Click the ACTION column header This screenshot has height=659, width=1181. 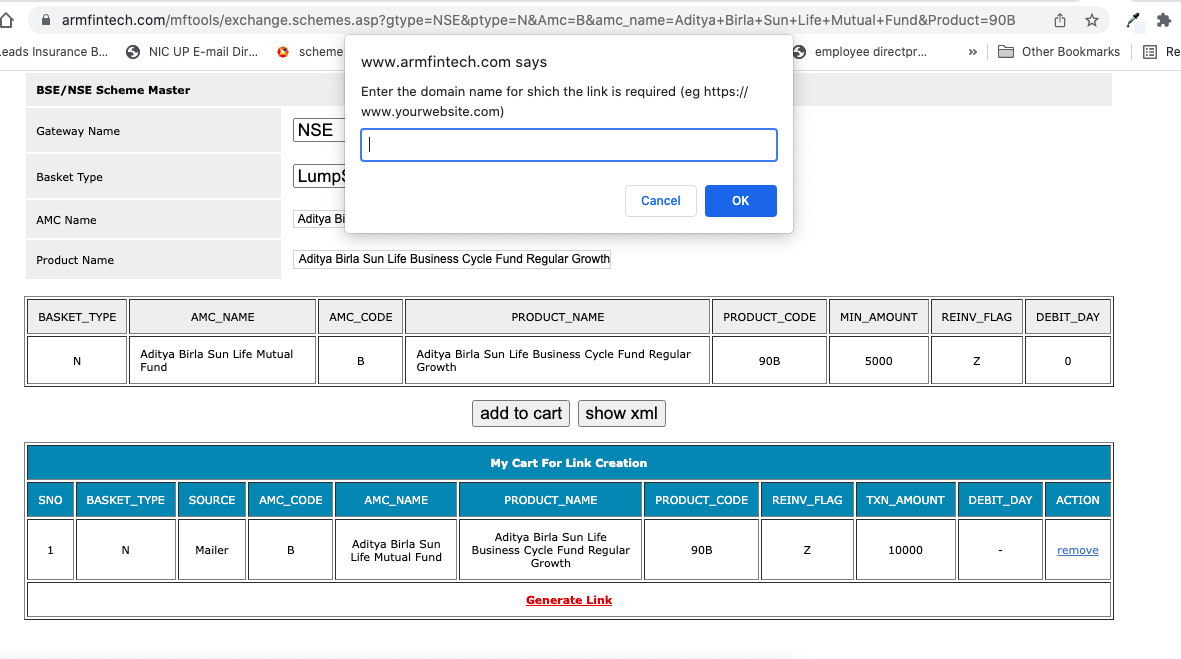click(x=1077, y=500)
